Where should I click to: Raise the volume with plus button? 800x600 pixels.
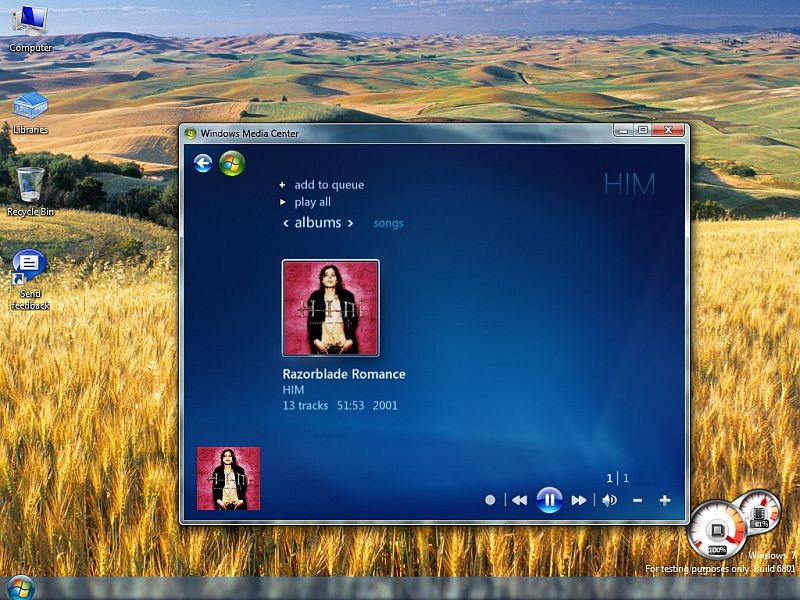click(x=665, y=501)
